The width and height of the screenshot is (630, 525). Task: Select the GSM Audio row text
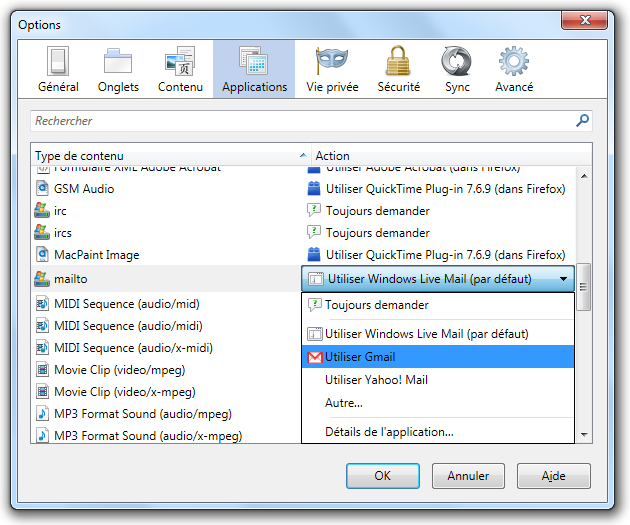(84, 189)
